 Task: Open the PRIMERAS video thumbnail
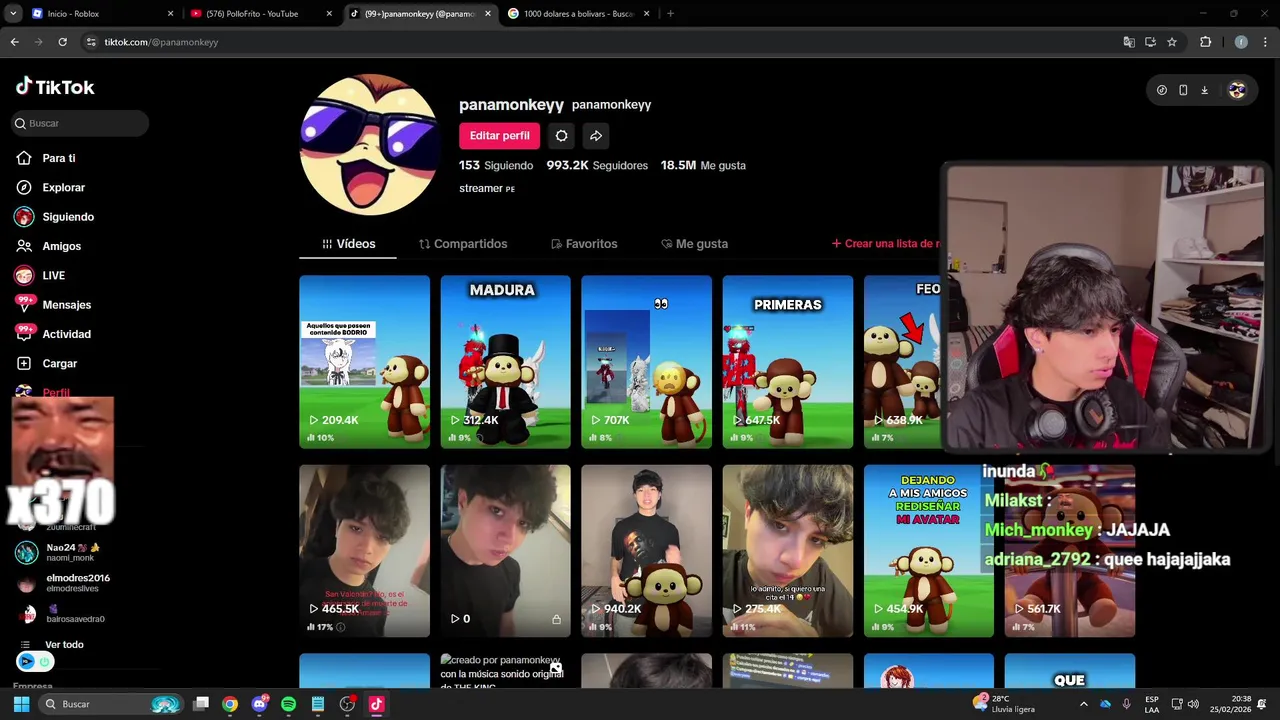(x=787, y=362)
